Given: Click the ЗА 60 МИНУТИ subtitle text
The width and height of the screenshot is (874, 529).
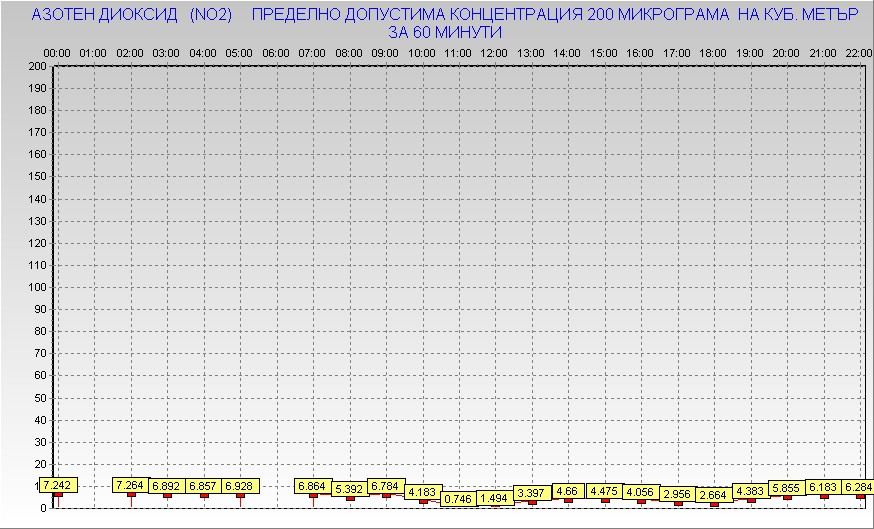Looking at the screenshot, I should point(444,32).
